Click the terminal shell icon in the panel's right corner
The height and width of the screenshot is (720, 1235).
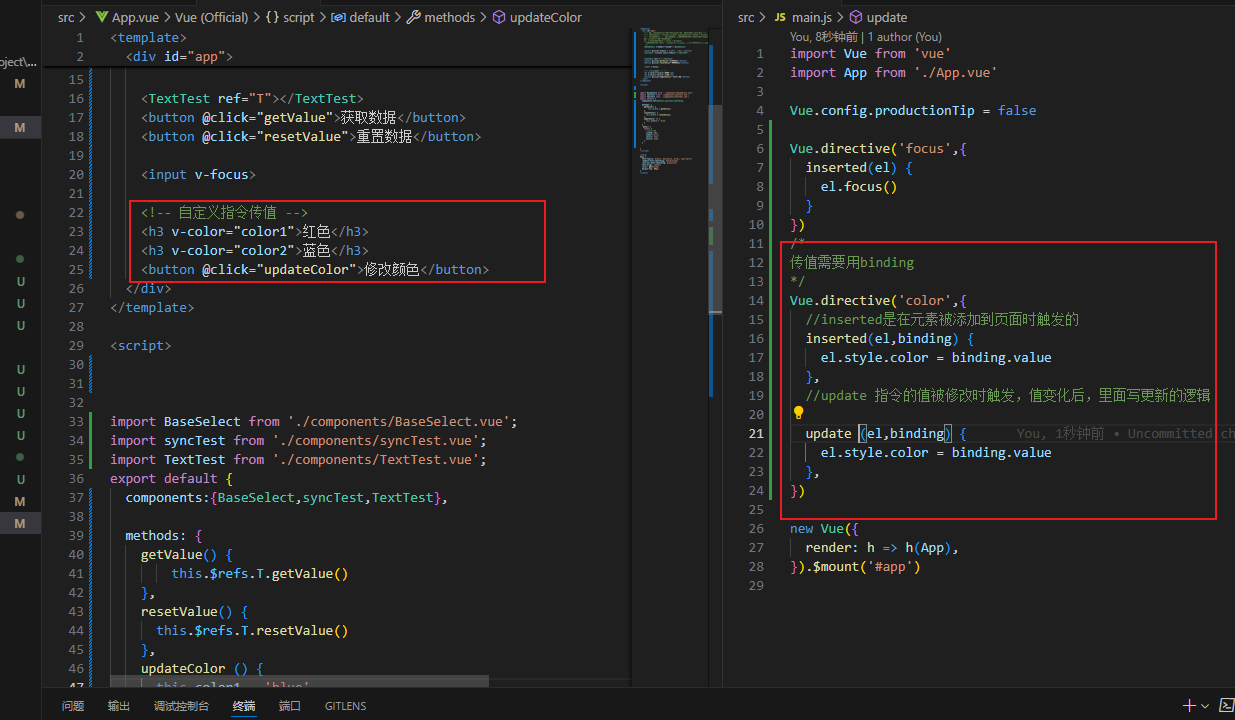coord(1227,705)
